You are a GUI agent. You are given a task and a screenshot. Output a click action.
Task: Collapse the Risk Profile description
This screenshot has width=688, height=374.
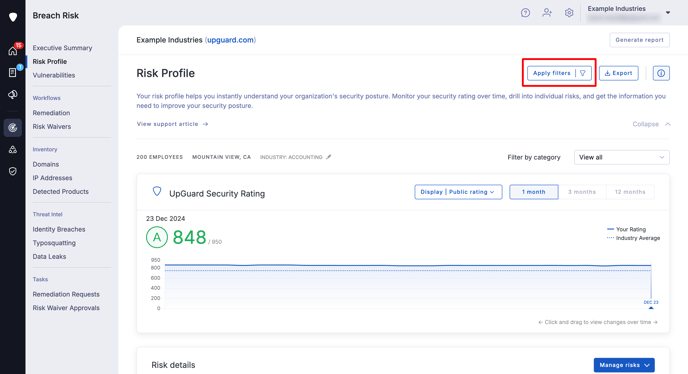(651, 124)
